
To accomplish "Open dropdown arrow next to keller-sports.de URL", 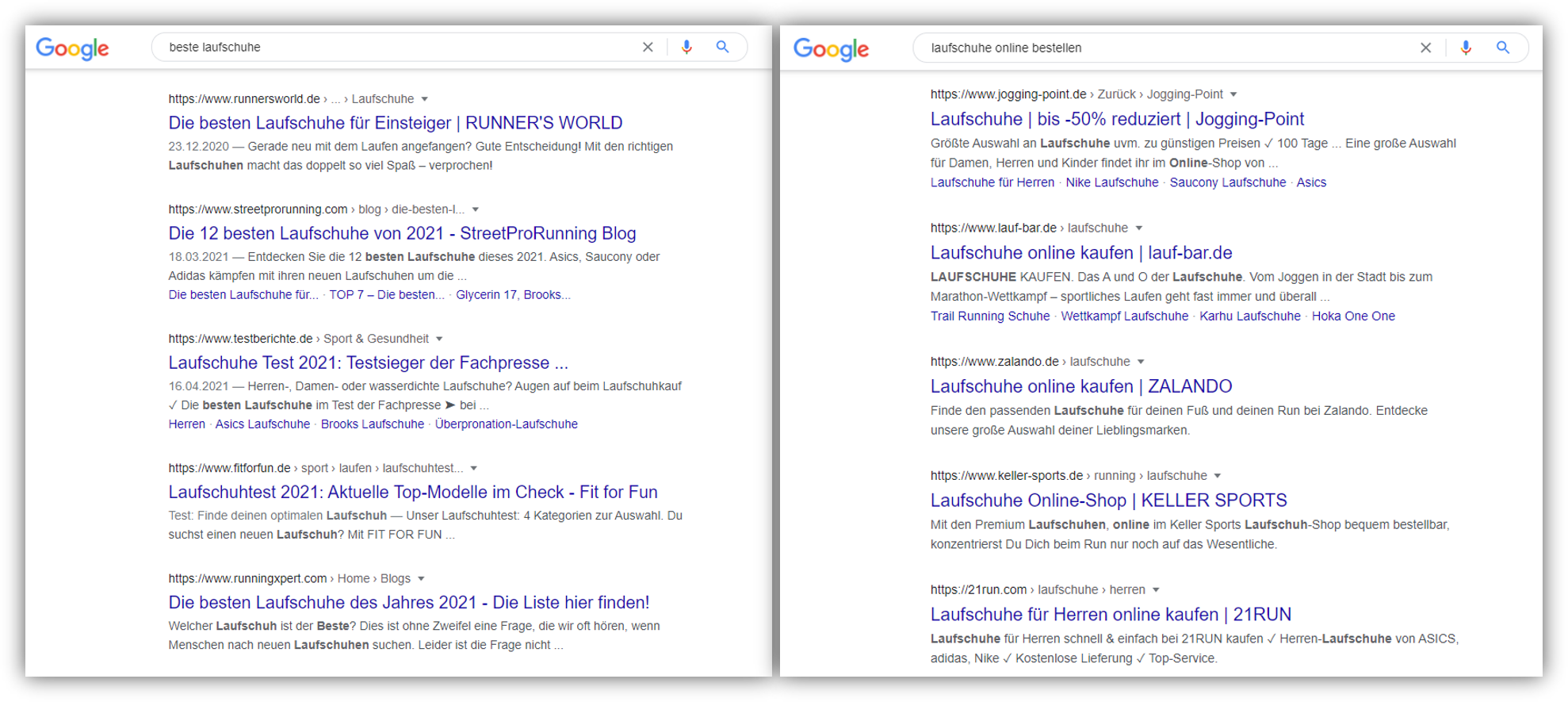I will coord(1218,476).
